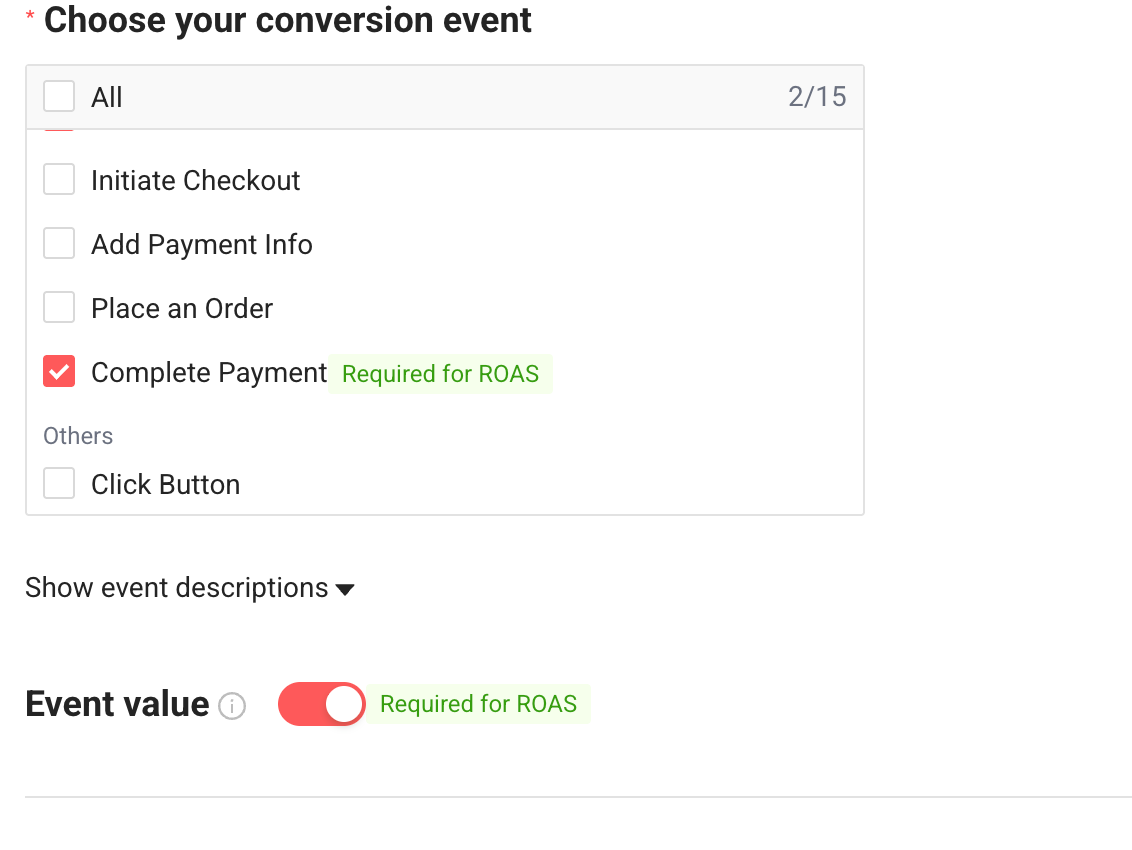This screenshot has width=1132, height=850.
Task: Click the Others group heading
Action: click(x=78, y=436)
